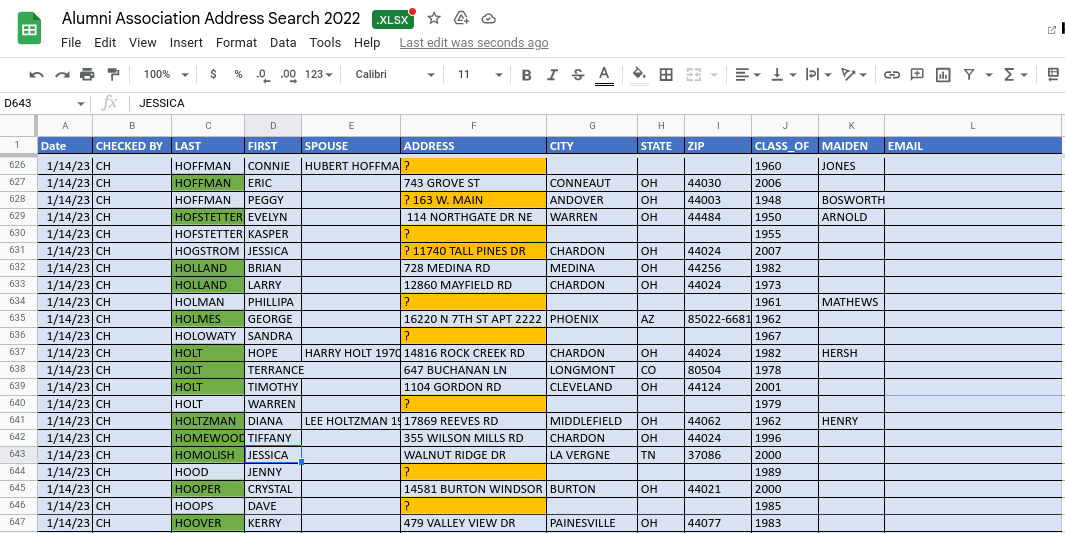Star this spreadsheet document

click(435, 18)
